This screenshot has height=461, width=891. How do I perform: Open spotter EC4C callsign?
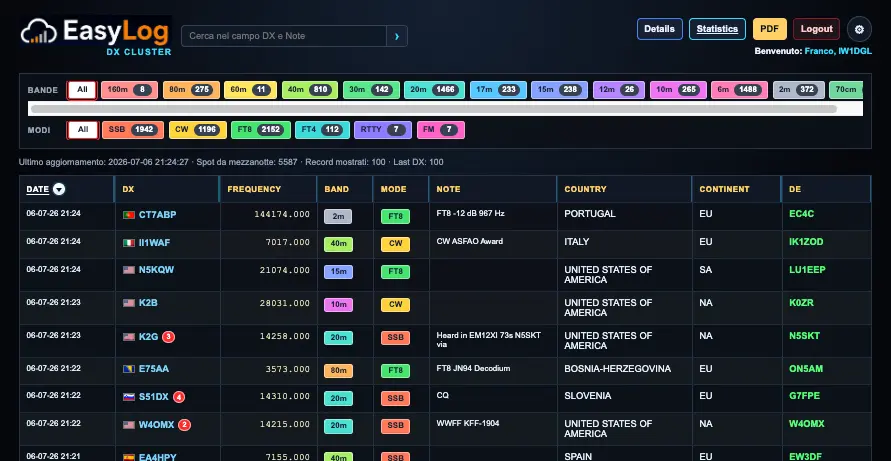click(x=802, y=214)
